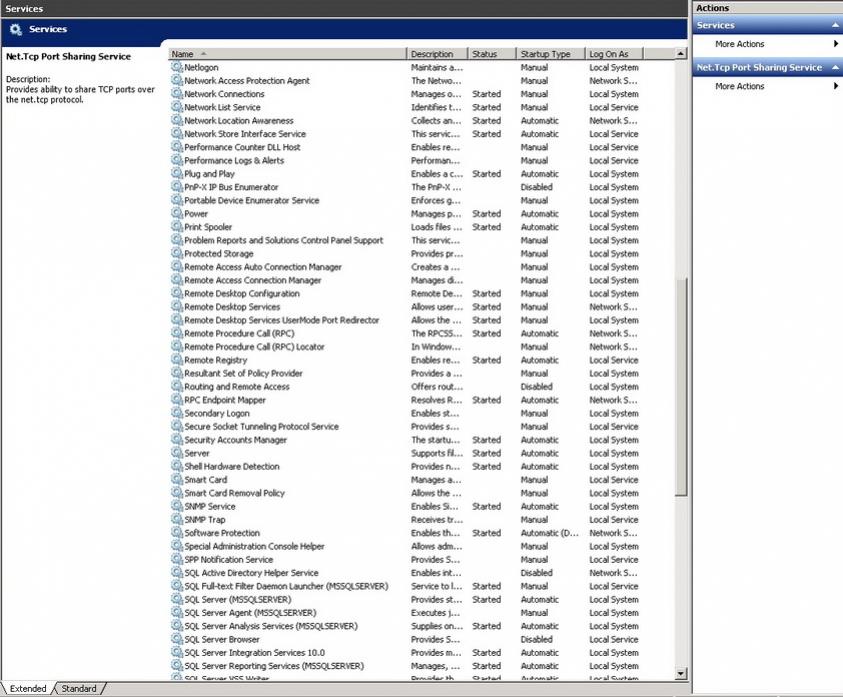Viewport: 843px width, 697px height.
Task: Click the vertical scrollbar thumb
Action: (x=681, y=386)
